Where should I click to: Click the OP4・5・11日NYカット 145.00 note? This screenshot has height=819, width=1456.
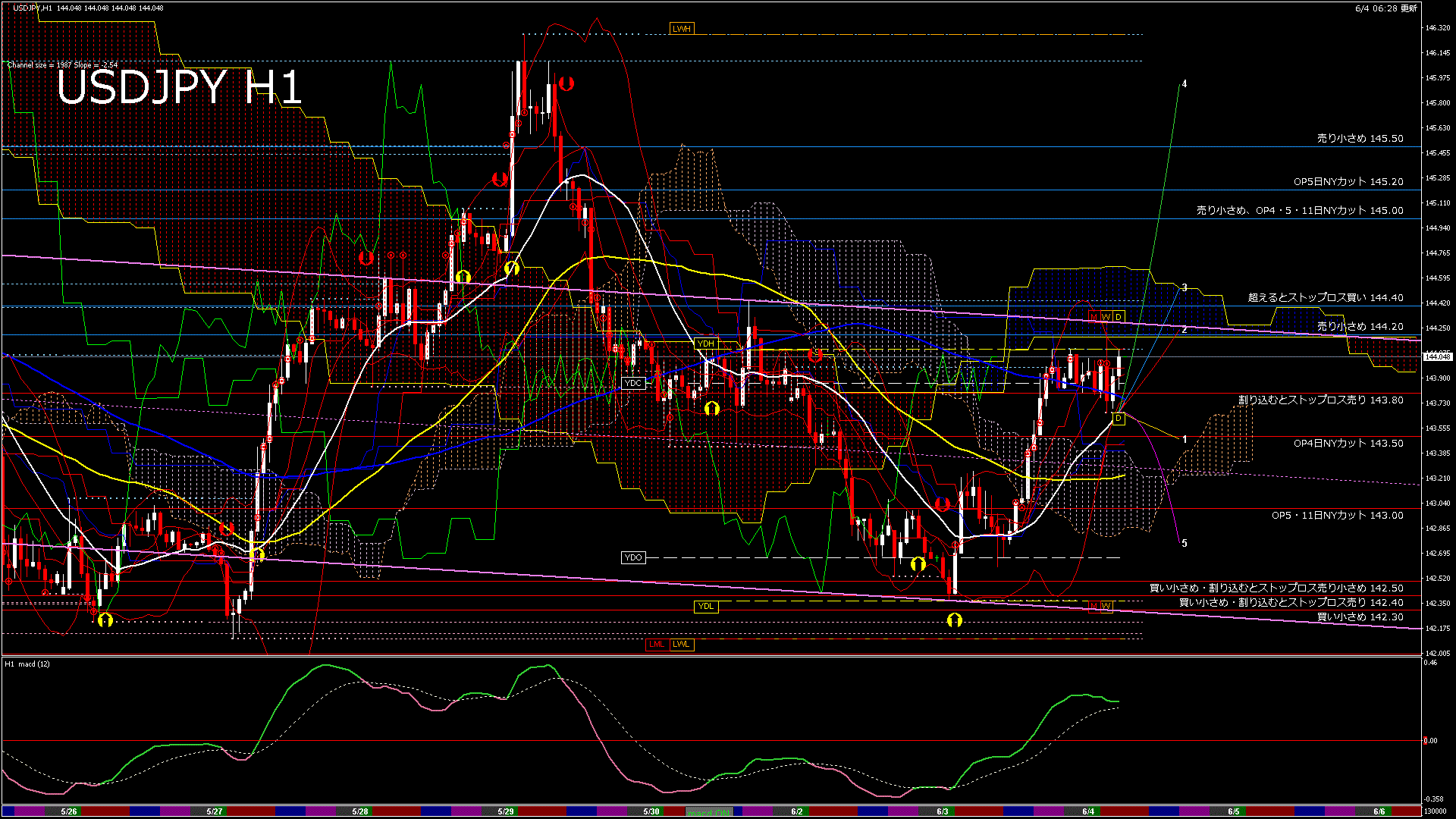click(1300, 211)
